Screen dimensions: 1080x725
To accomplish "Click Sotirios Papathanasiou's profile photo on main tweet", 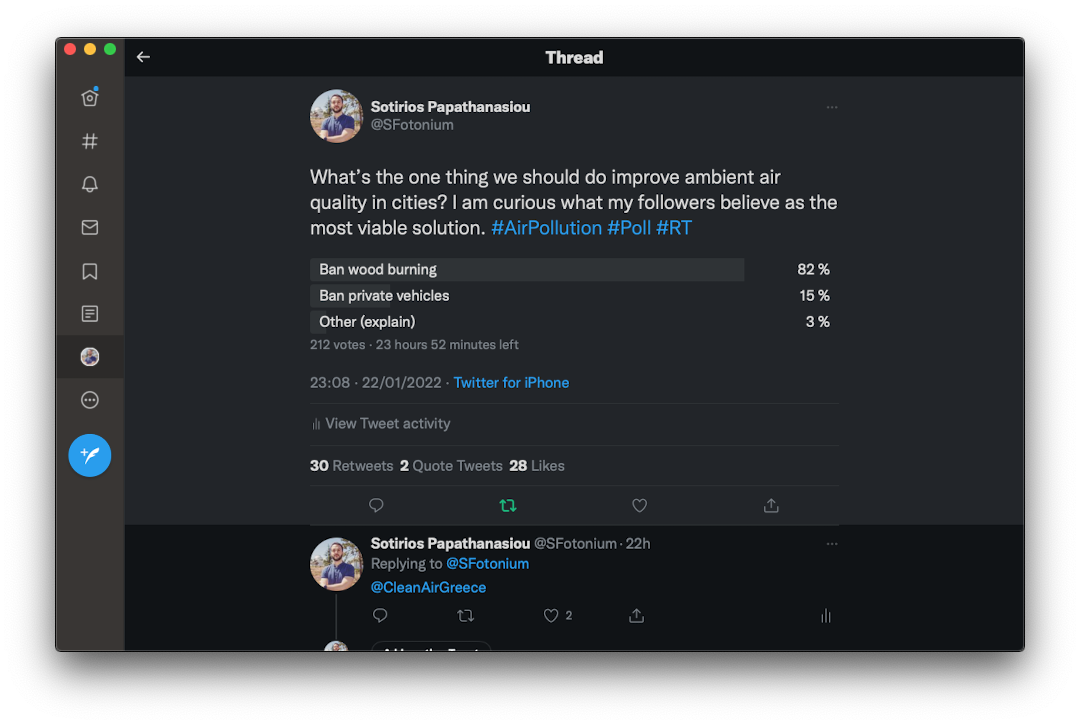I will coord(336,116).
